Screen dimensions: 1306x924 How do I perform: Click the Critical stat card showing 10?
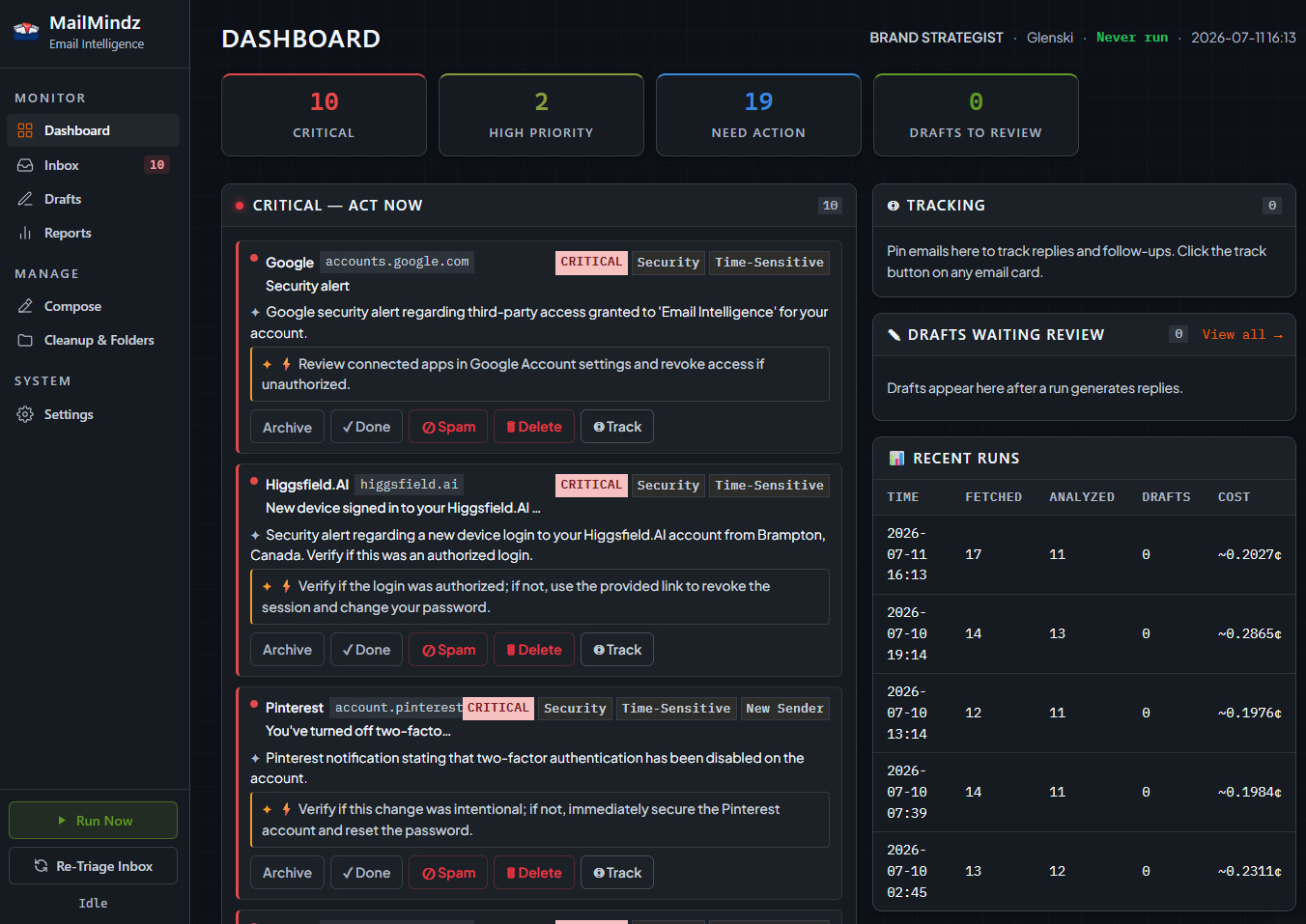click(x=324, y=115)
